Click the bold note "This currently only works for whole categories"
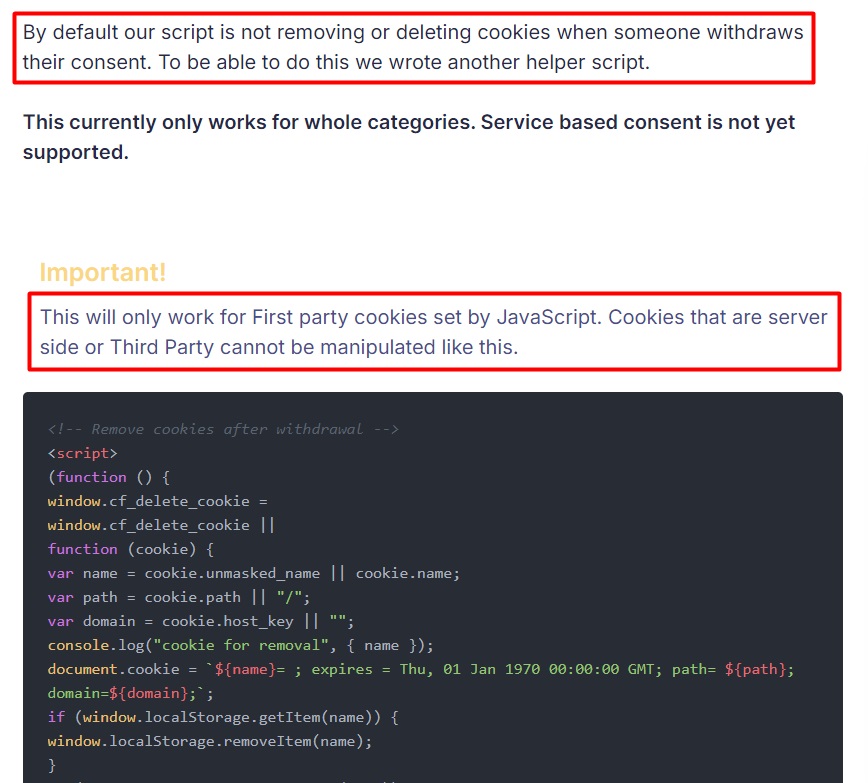The height and width of the screenshot is (783, 868). click(x=409, y=137)
